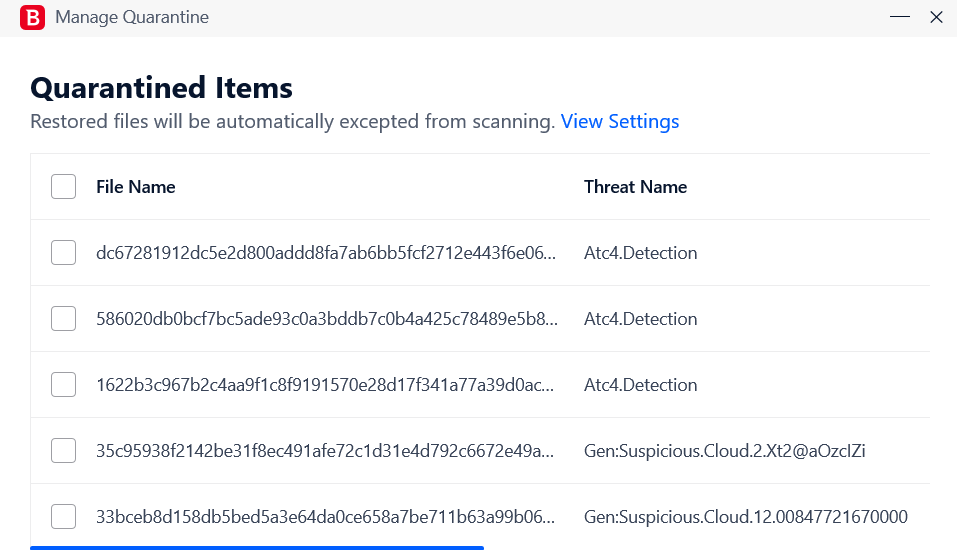Image resolution: width=957 pixels, height=550 pixels.
Task: Minimize the Manage Quarantine window
Action: coord(900,17)
